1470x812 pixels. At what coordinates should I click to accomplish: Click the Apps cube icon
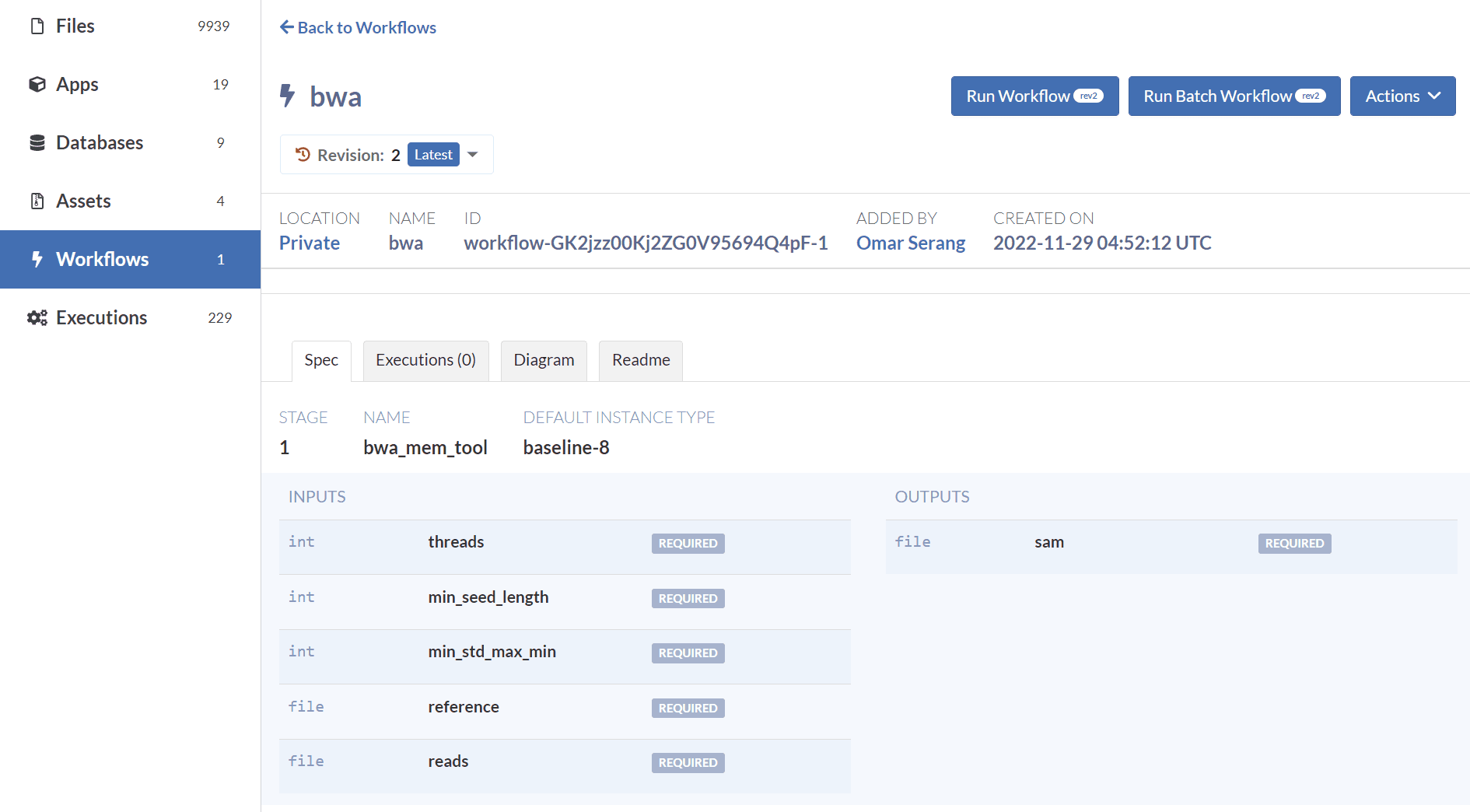pyautogui.click(x=37, y=84)
